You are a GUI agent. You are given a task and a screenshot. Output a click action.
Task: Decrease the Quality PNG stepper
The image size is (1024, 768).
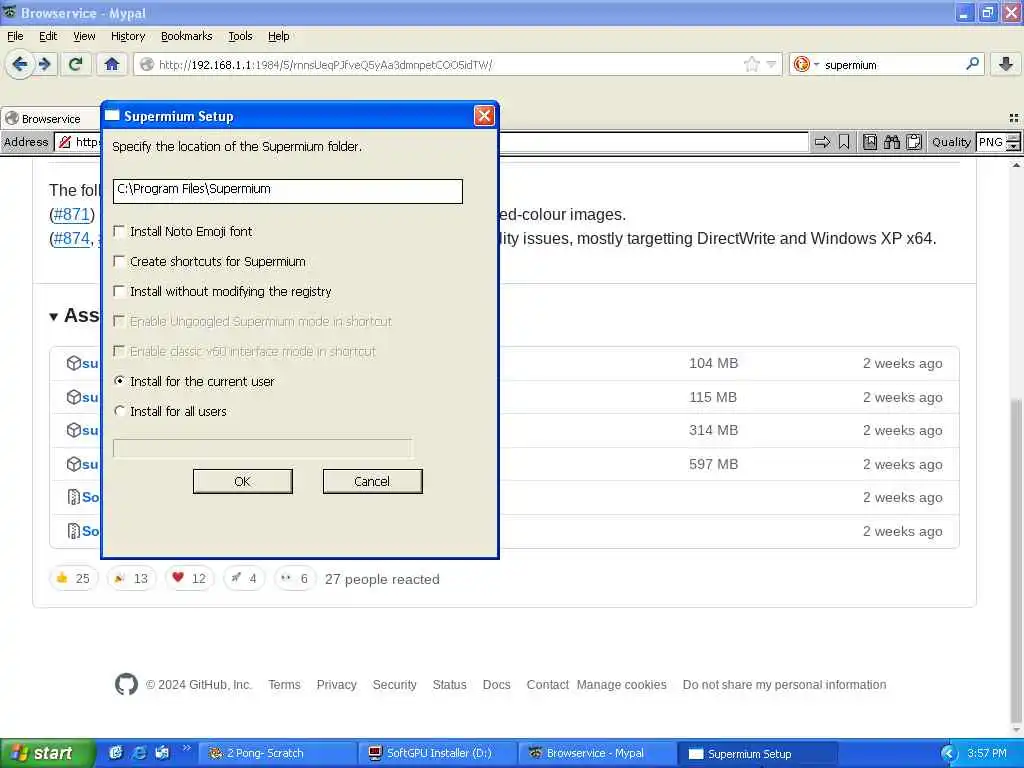[1013, 146]
